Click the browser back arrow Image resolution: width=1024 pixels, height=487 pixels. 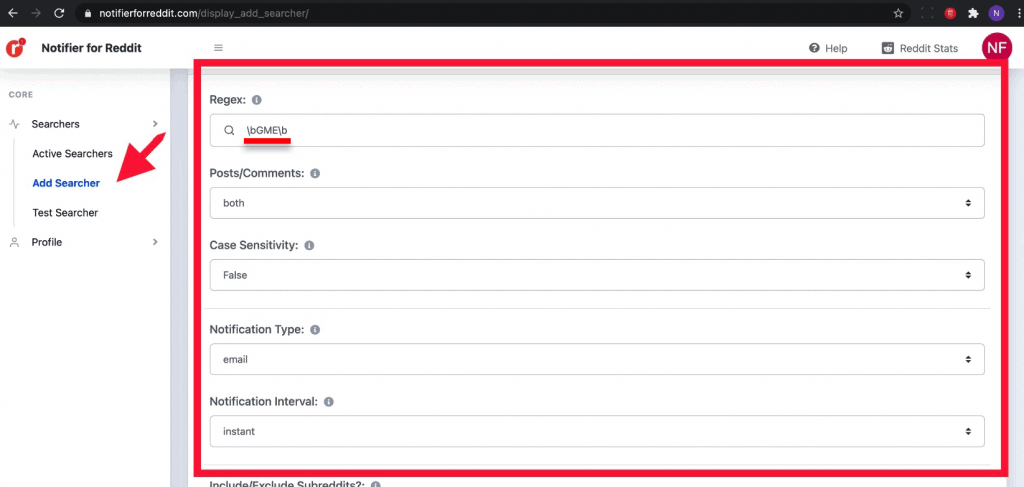pos(12,13)
